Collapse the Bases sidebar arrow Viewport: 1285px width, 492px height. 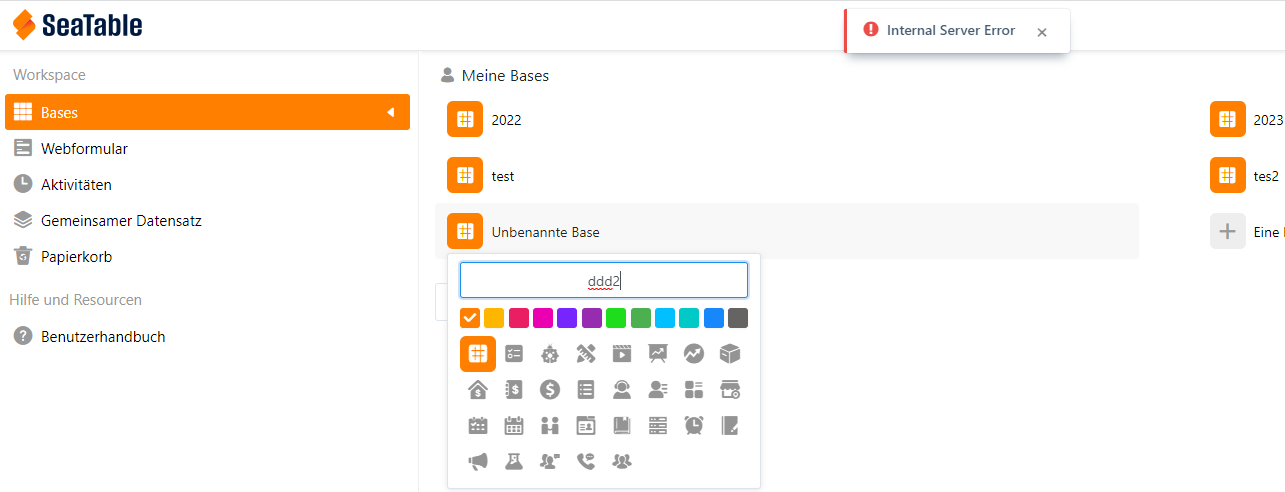pos(391,112)
